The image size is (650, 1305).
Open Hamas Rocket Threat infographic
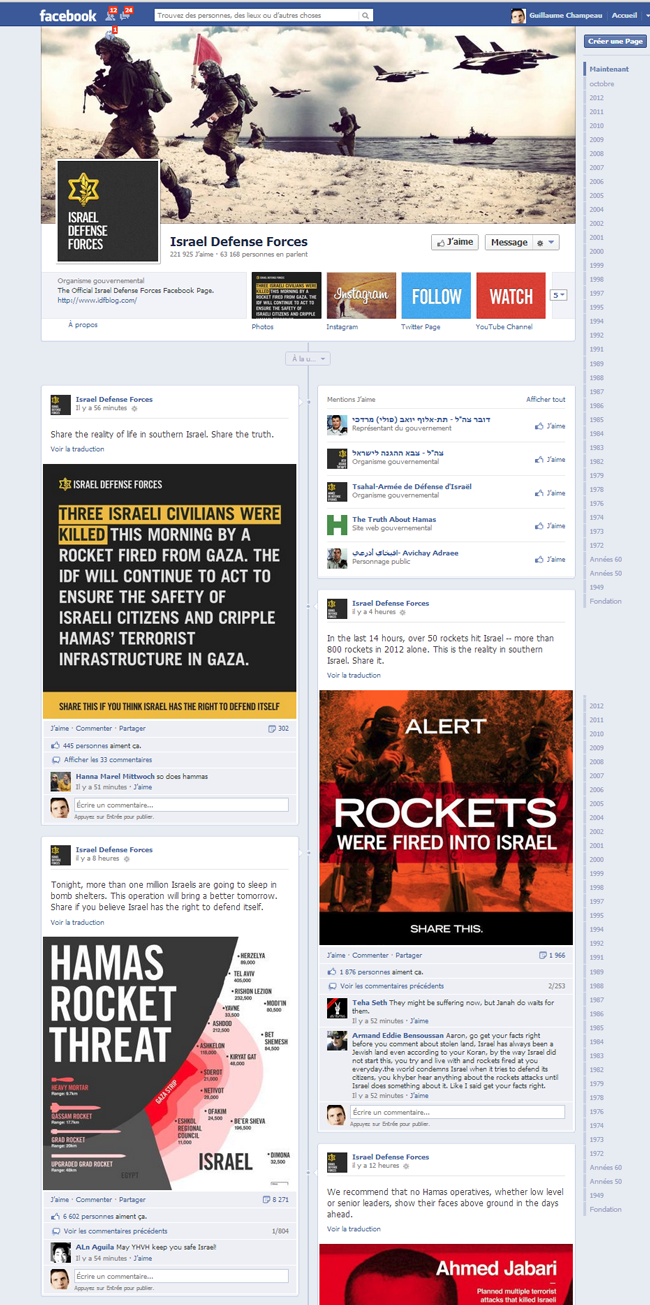(170, 1064)
